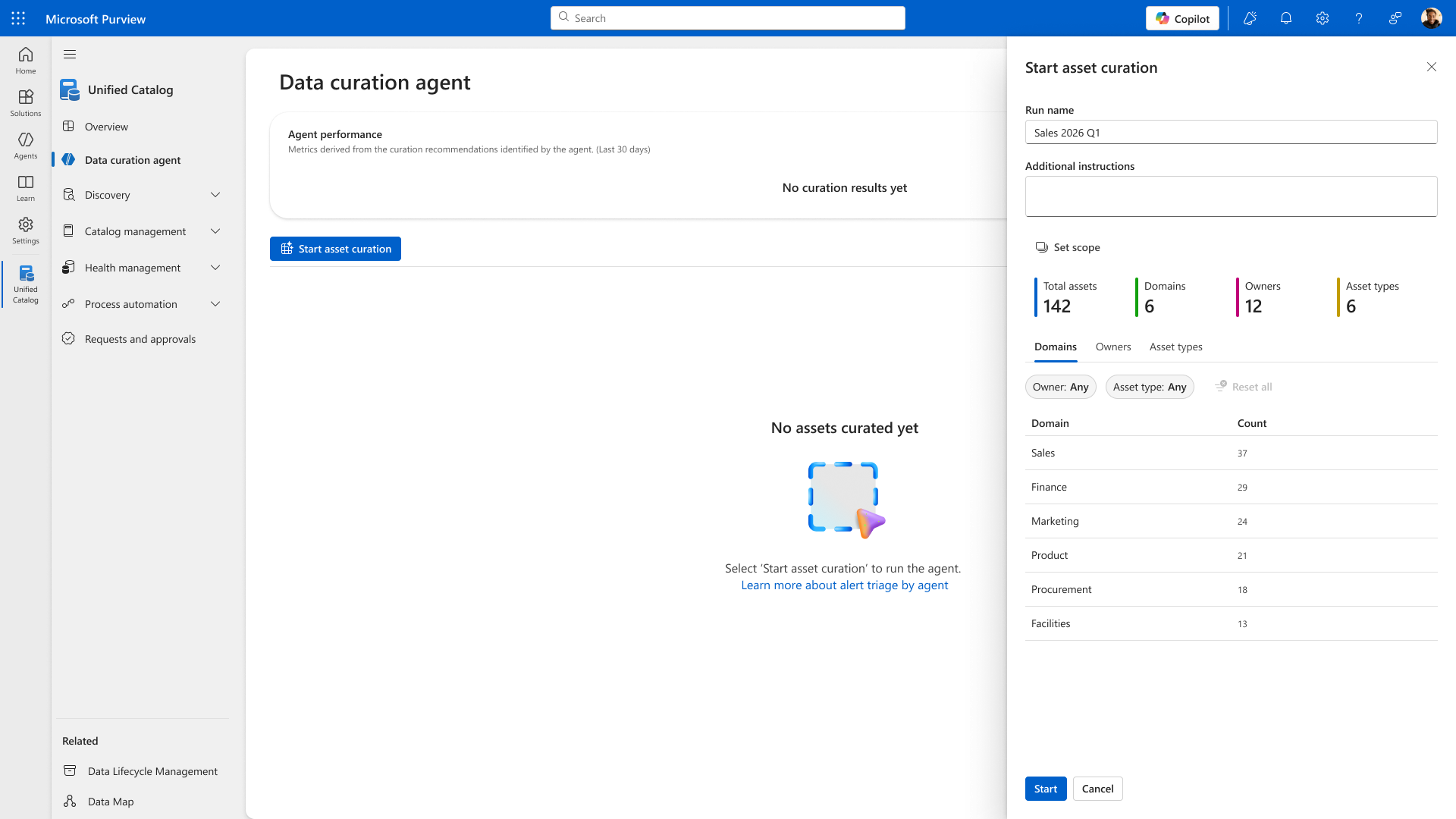The height and width of the screenshot is (819, 1456).
Task: Open the notifications bell icon
Action: 1286,18
